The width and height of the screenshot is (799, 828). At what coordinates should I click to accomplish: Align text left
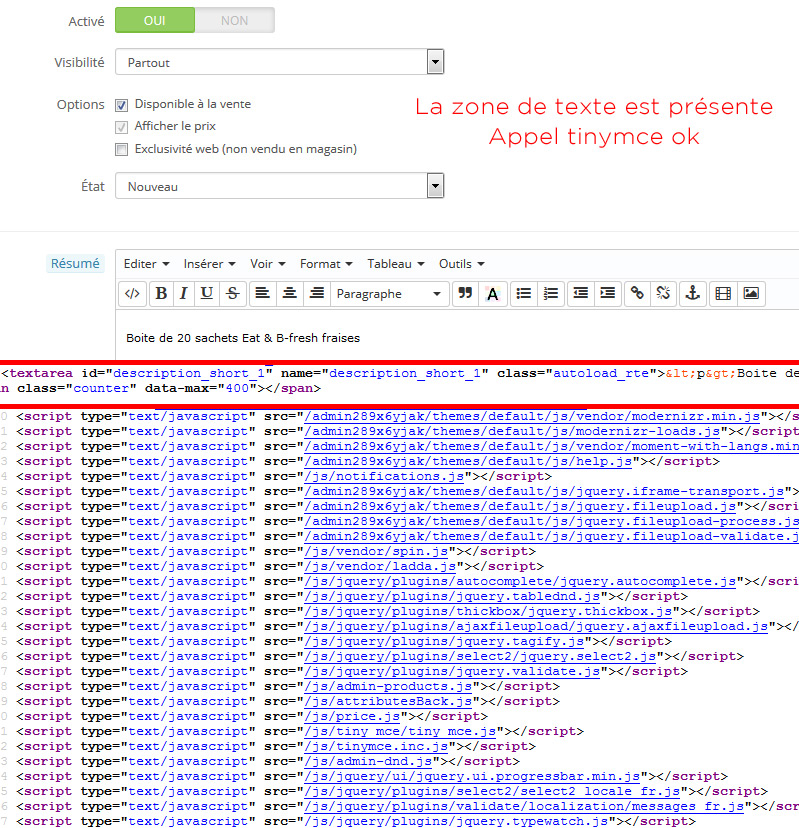pos(262,294)
